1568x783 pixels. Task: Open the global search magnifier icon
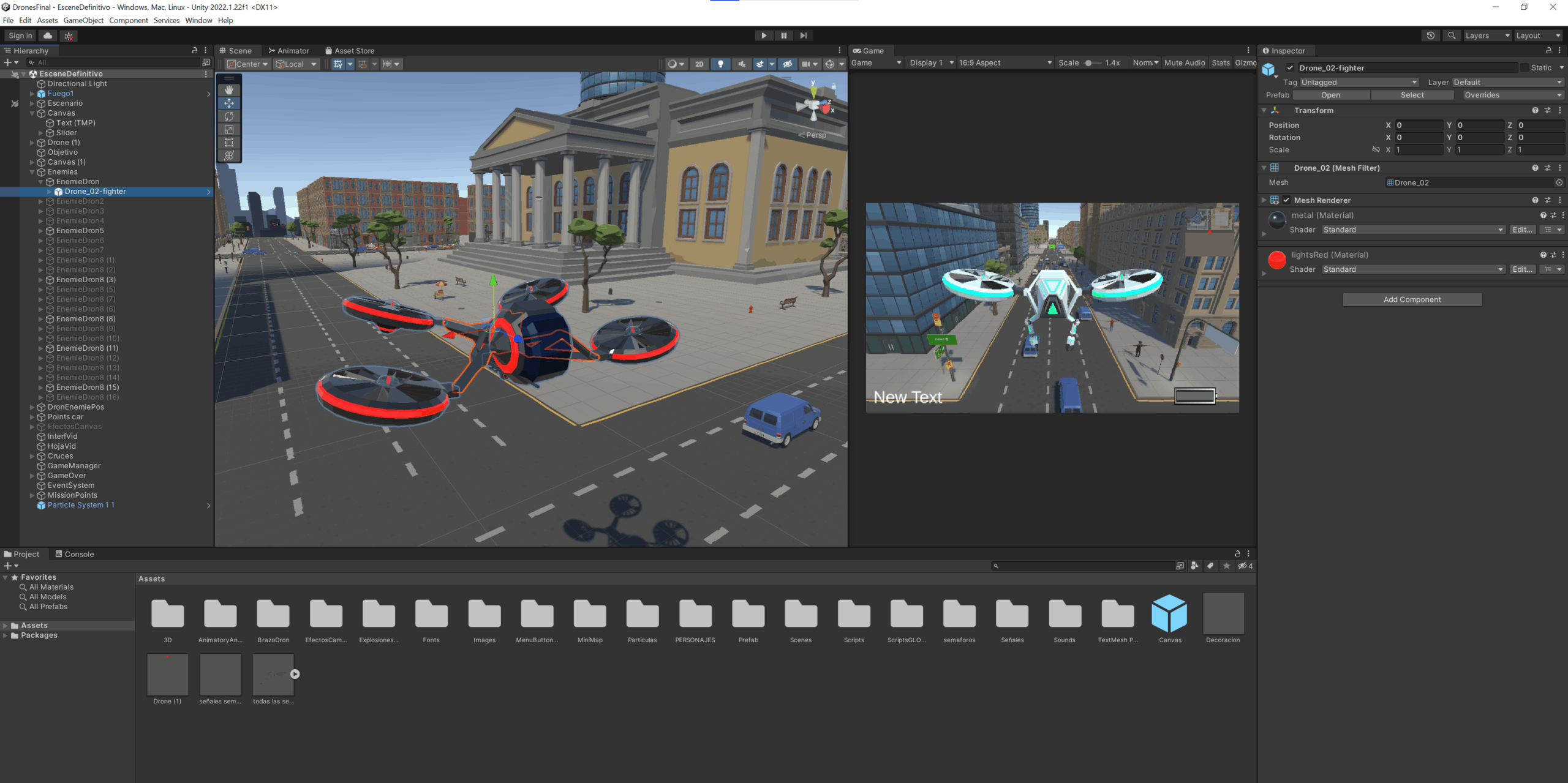pos(1451,36)
